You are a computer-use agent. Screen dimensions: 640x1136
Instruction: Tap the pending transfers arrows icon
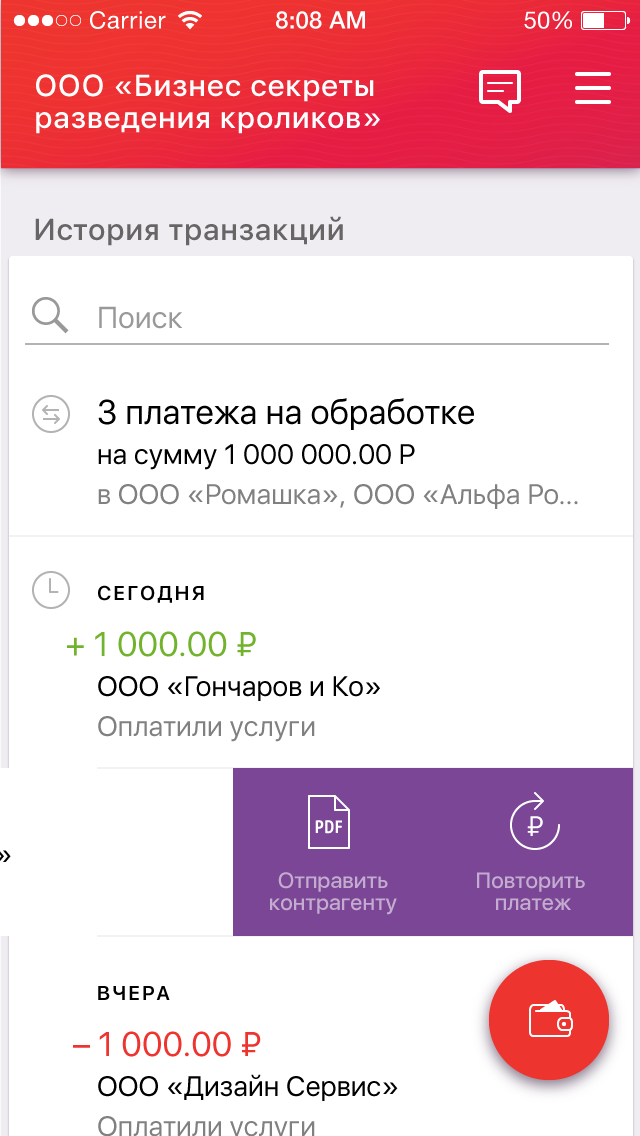click(50, 414)
